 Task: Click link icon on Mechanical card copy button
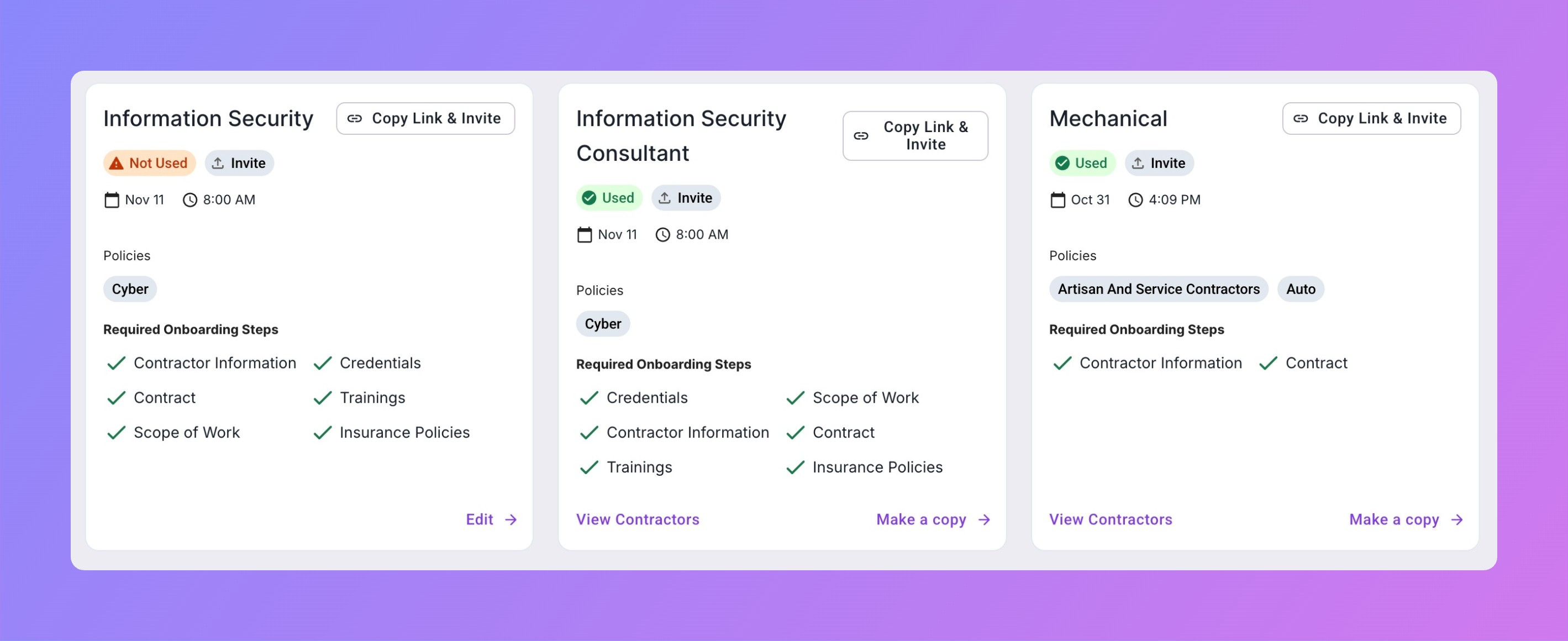(1300, 119)
